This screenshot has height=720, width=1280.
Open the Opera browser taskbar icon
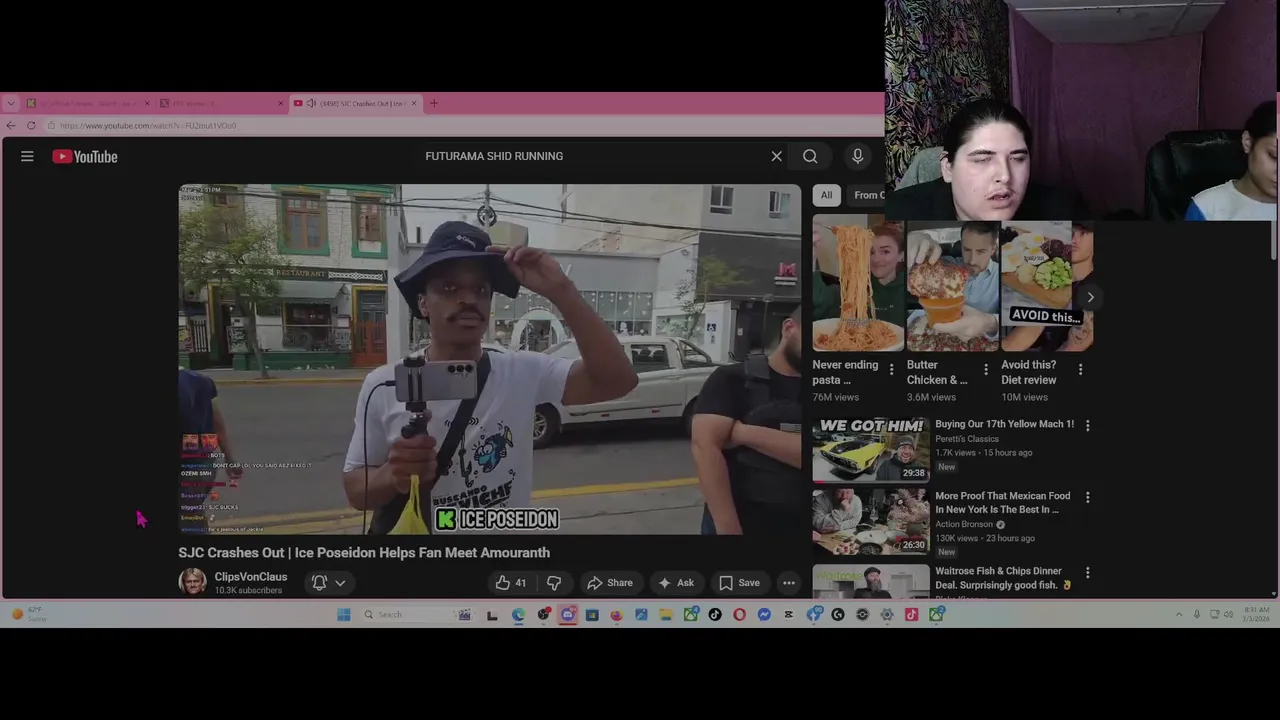(x=739, y=614)
